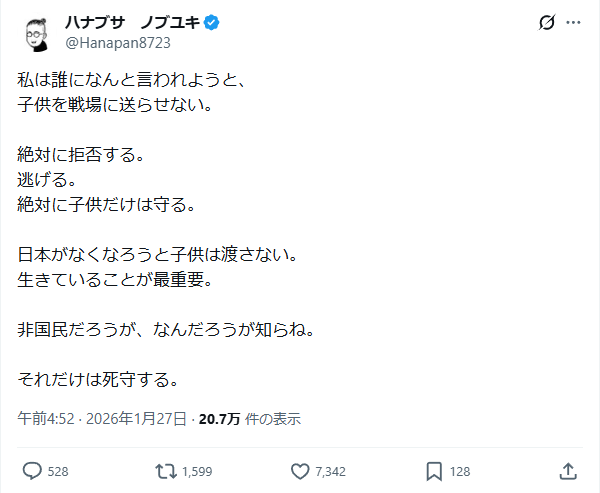The height and width of the screenshot is (493, 600).
Task: Open the three-dot more options menu
Action: tap(573, 22)
